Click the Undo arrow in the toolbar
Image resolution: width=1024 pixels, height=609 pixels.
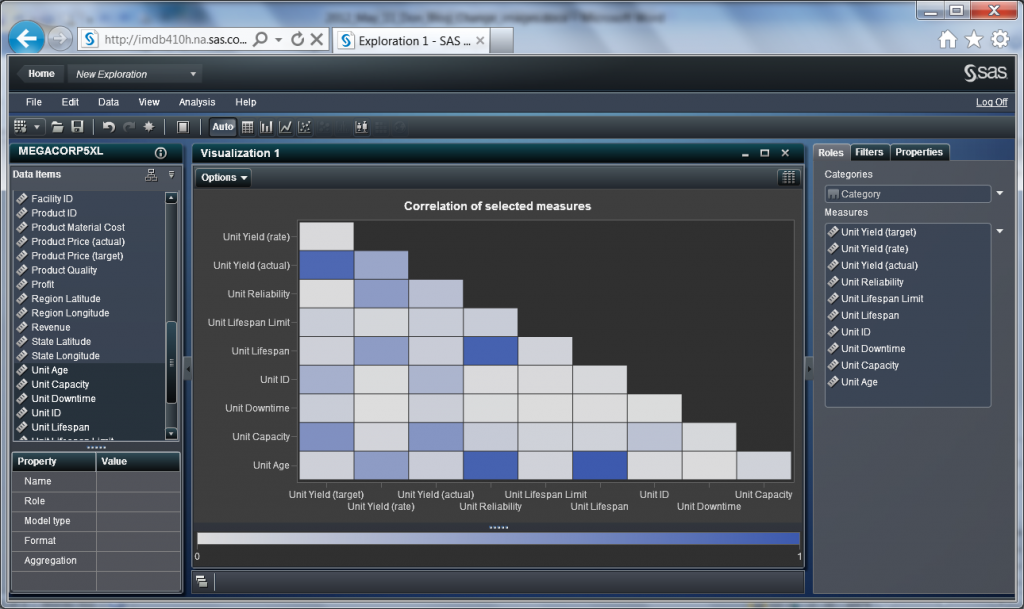109,127
